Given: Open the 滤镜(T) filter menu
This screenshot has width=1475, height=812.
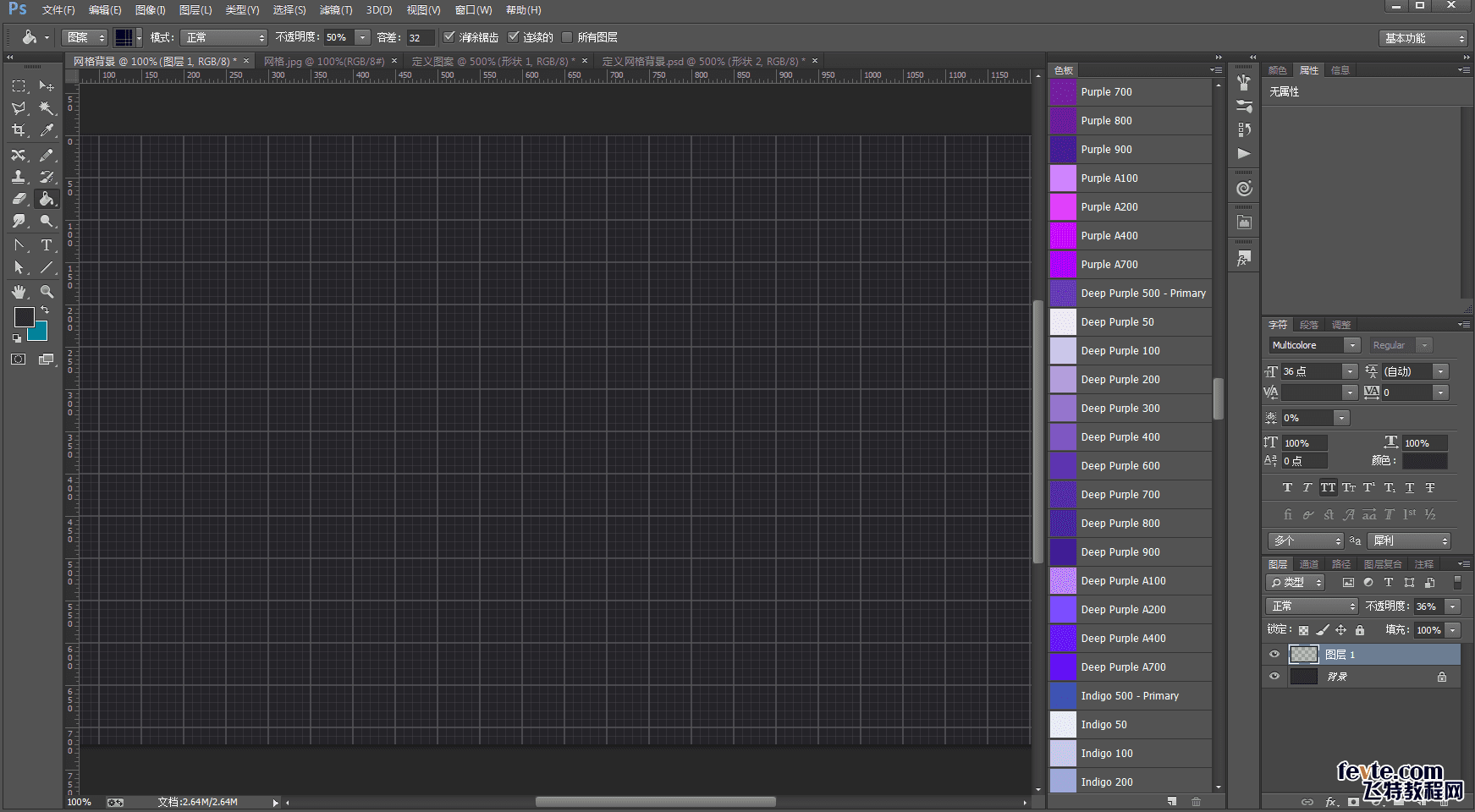Looking at the screenshot, I should 335,10.
